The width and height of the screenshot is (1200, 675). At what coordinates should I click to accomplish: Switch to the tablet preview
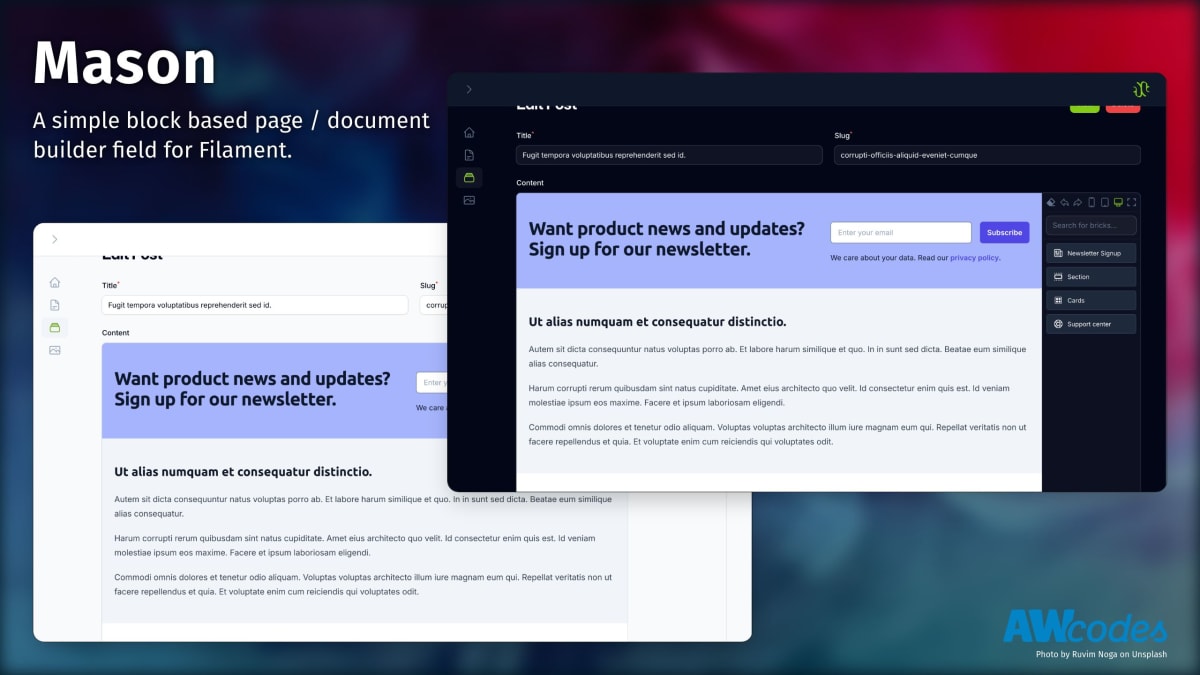point(1104,202)
